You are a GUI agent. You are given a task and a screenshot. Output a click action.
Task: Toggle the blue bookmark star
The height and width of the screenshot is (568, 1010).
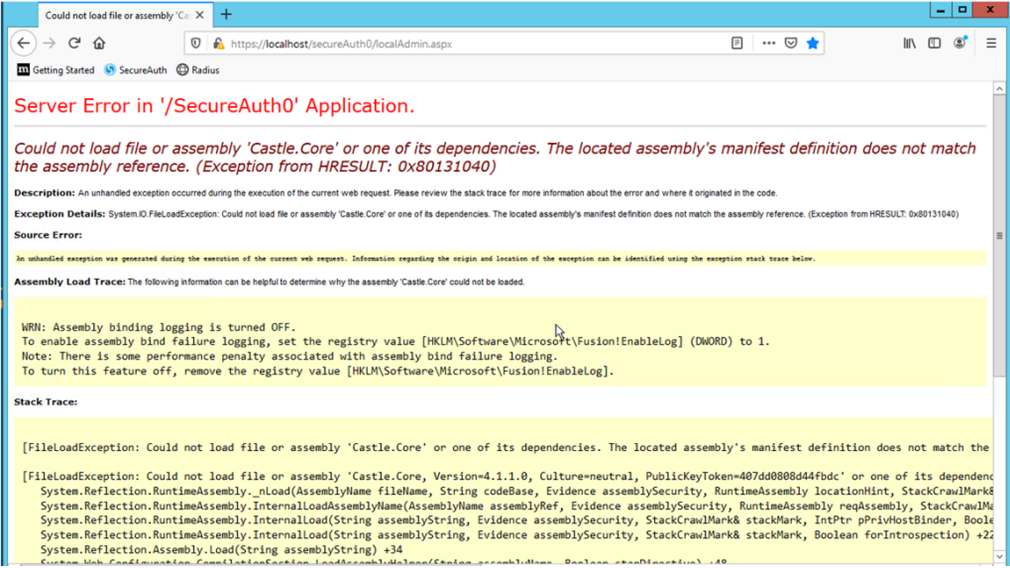click(x=813, y=43)
